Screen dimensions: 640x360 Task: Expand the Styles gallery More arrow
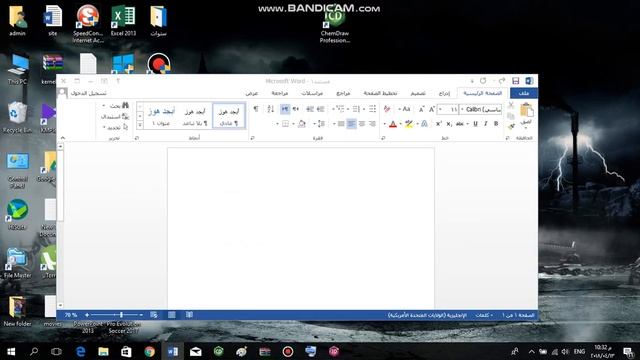[x=140, y=125]
